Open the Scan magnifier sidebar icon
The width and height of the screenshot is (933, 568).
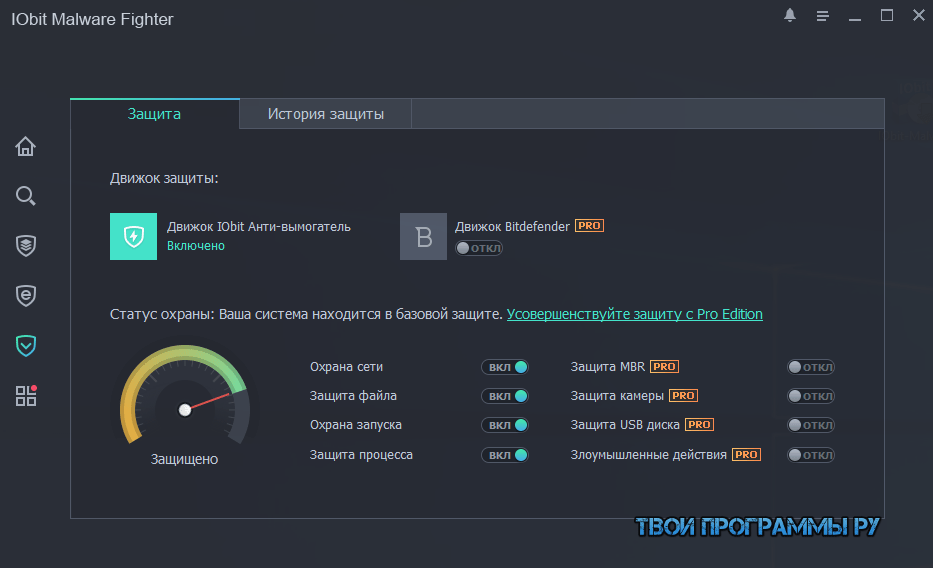[26, 196]
